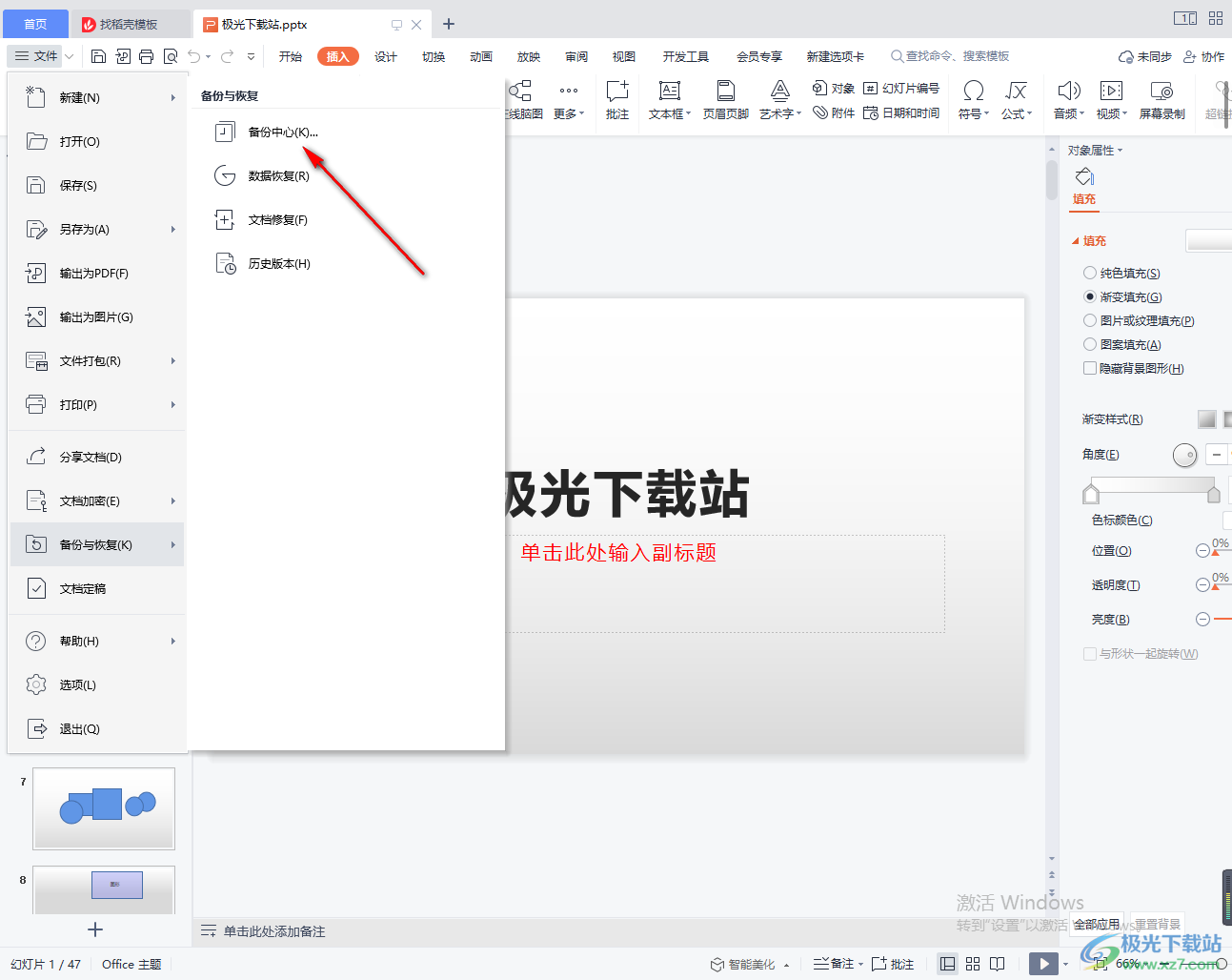The image size is (1232, 980).
Task: Expand 文件打包(R) submenu
Action: click(x=172, y=360)
